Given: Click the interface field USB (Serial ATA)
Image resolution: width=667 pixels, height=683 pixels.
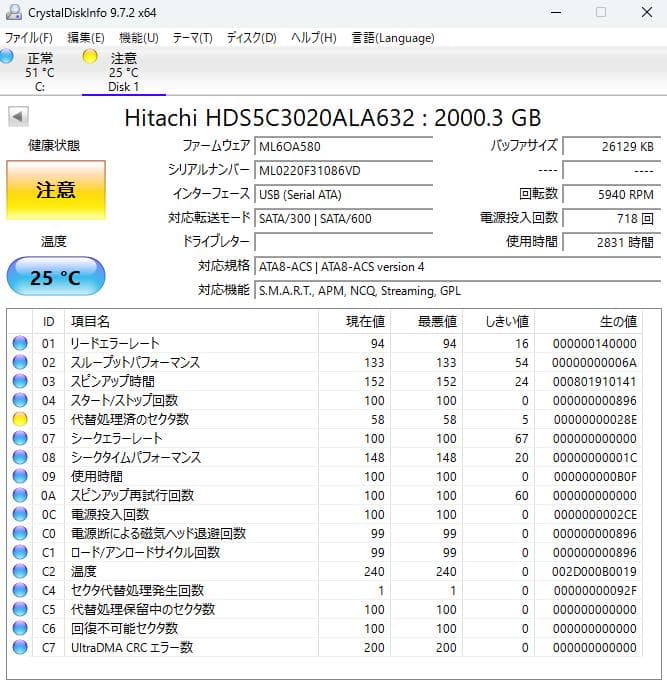Looking at the screenshot, I should pyautogui.click(x=344, y=194).
